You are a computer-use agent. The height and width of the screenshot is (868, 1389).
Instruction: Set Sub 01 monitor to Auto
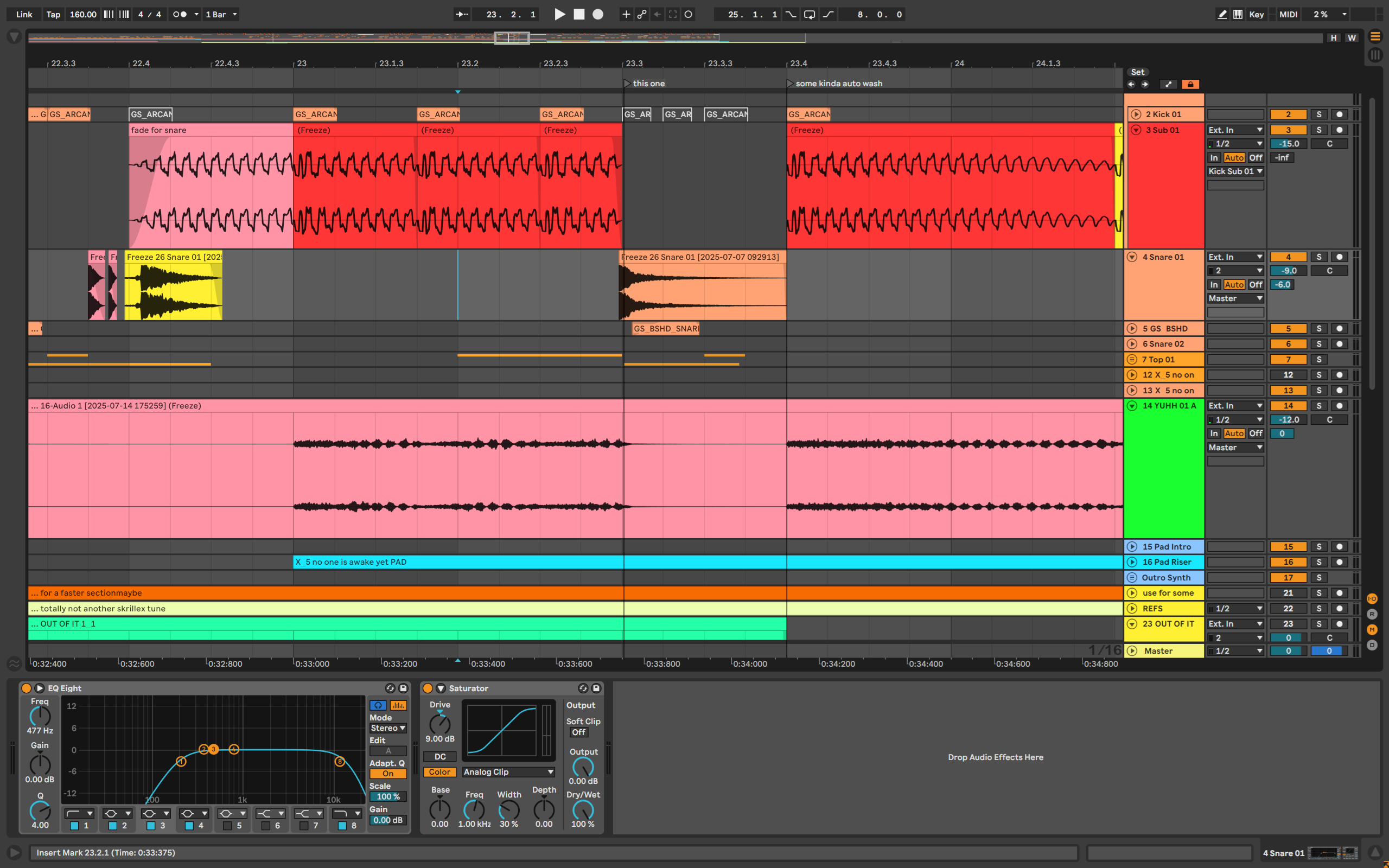[x=1234, y=157]
